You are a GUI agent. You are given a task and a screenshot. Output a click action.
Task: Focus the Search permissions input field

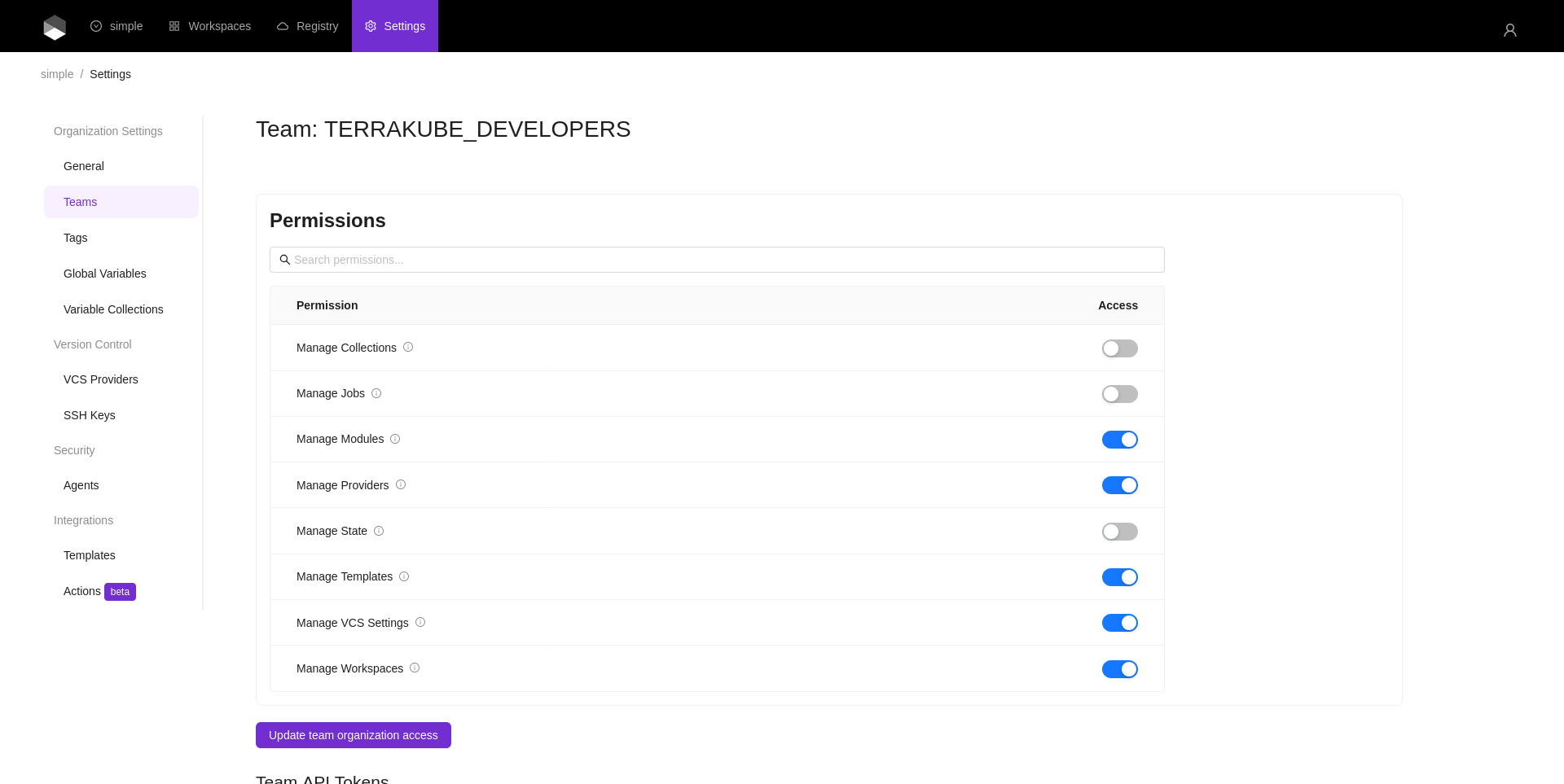(717, 260)
